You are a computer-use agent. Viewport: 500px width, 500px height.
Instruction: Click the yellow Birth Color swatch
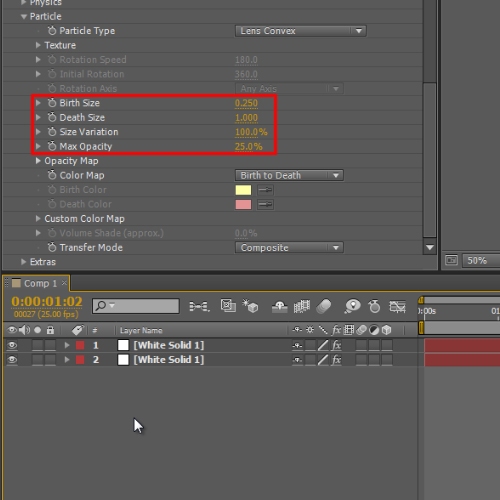[243, 190]
